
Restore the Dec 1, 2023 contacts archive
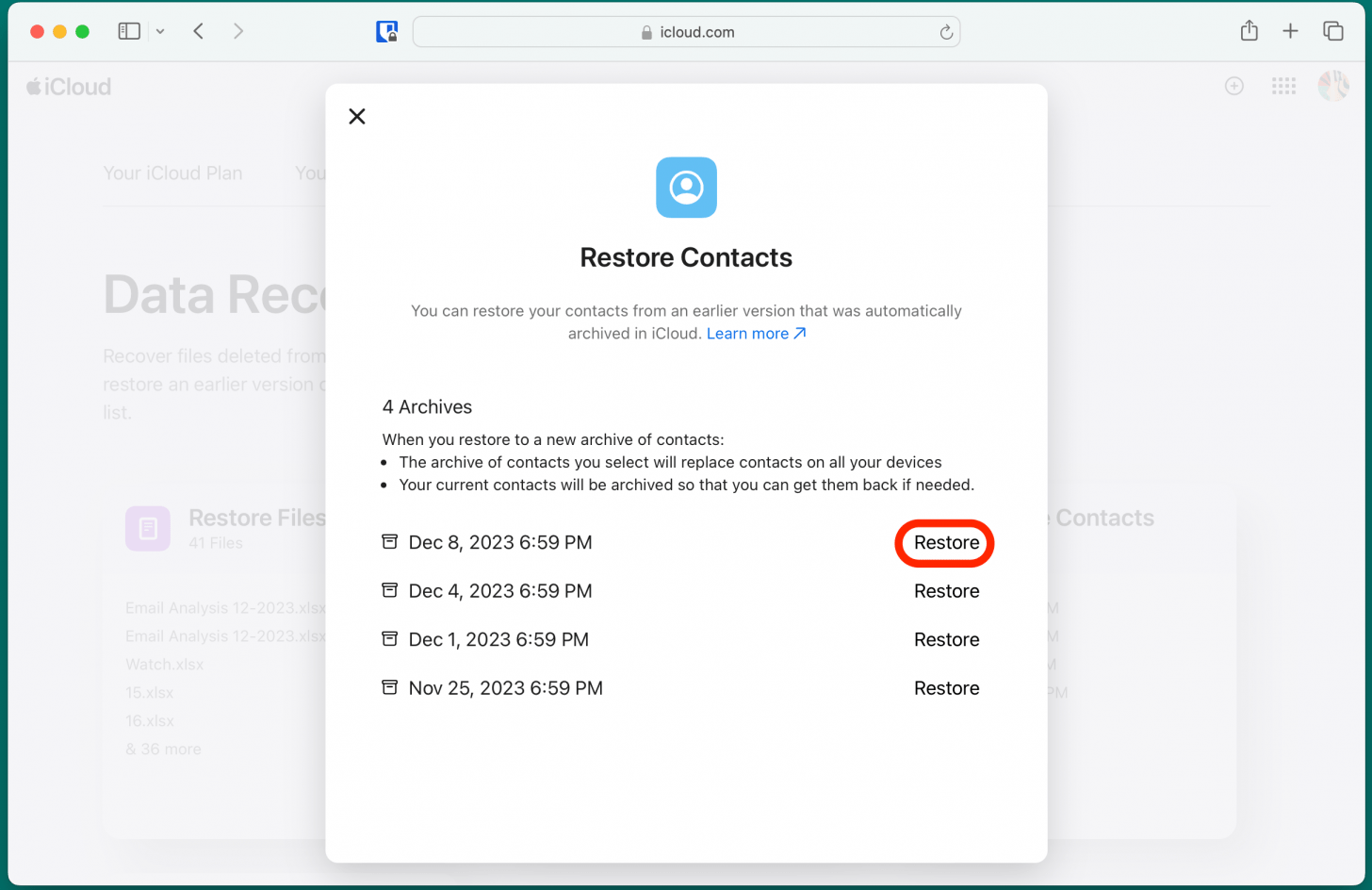(945, 639)
